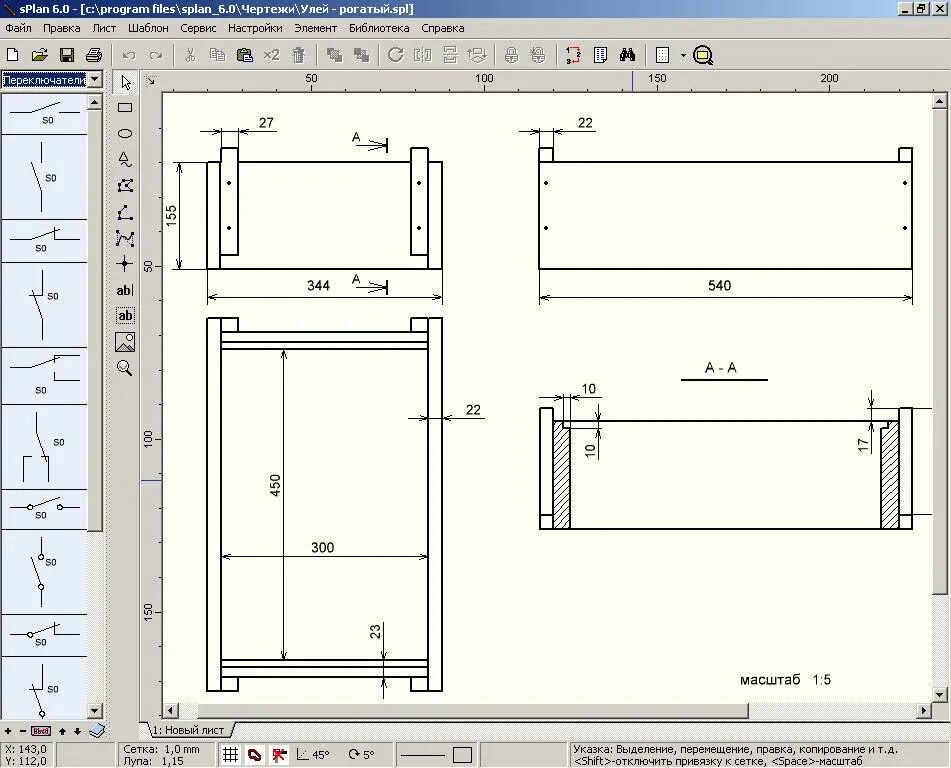
Task: Open the Переключатели library dropdown
Action: coord(95,79)
